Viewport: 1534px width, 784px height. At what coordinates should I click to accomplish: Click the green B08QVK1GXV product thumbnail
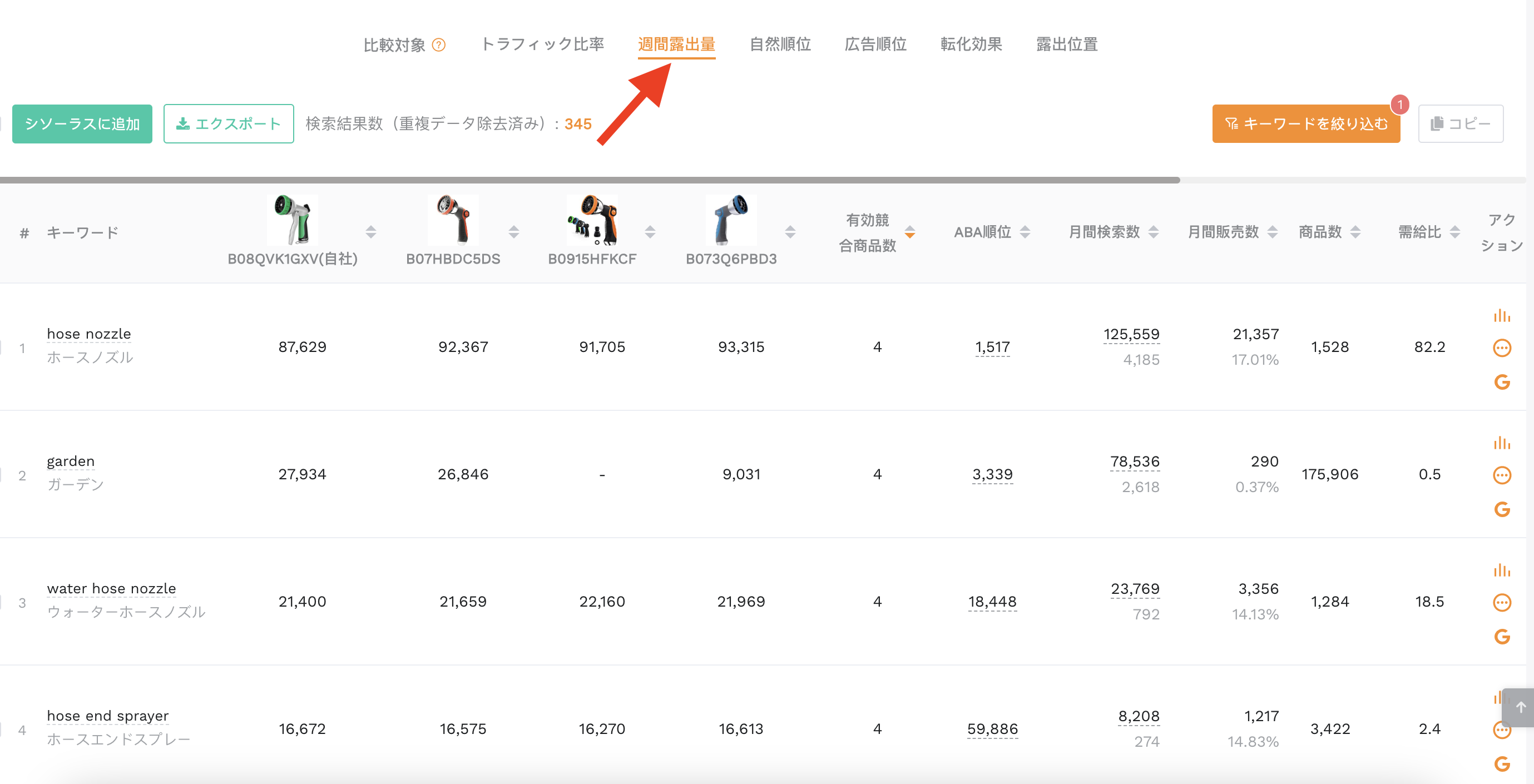pos(293,220)
